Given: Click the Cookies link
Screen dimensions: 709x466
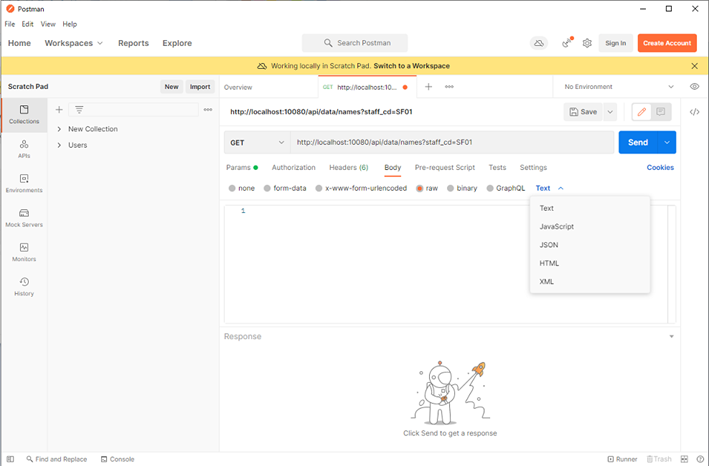Looking at the screenshot, I should point(660,168).
